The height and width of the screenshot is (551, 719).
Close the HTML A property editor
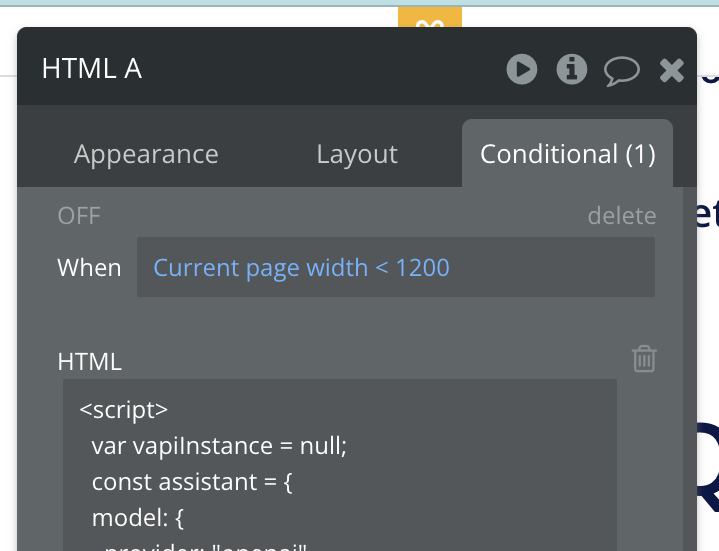coord(672,69)
